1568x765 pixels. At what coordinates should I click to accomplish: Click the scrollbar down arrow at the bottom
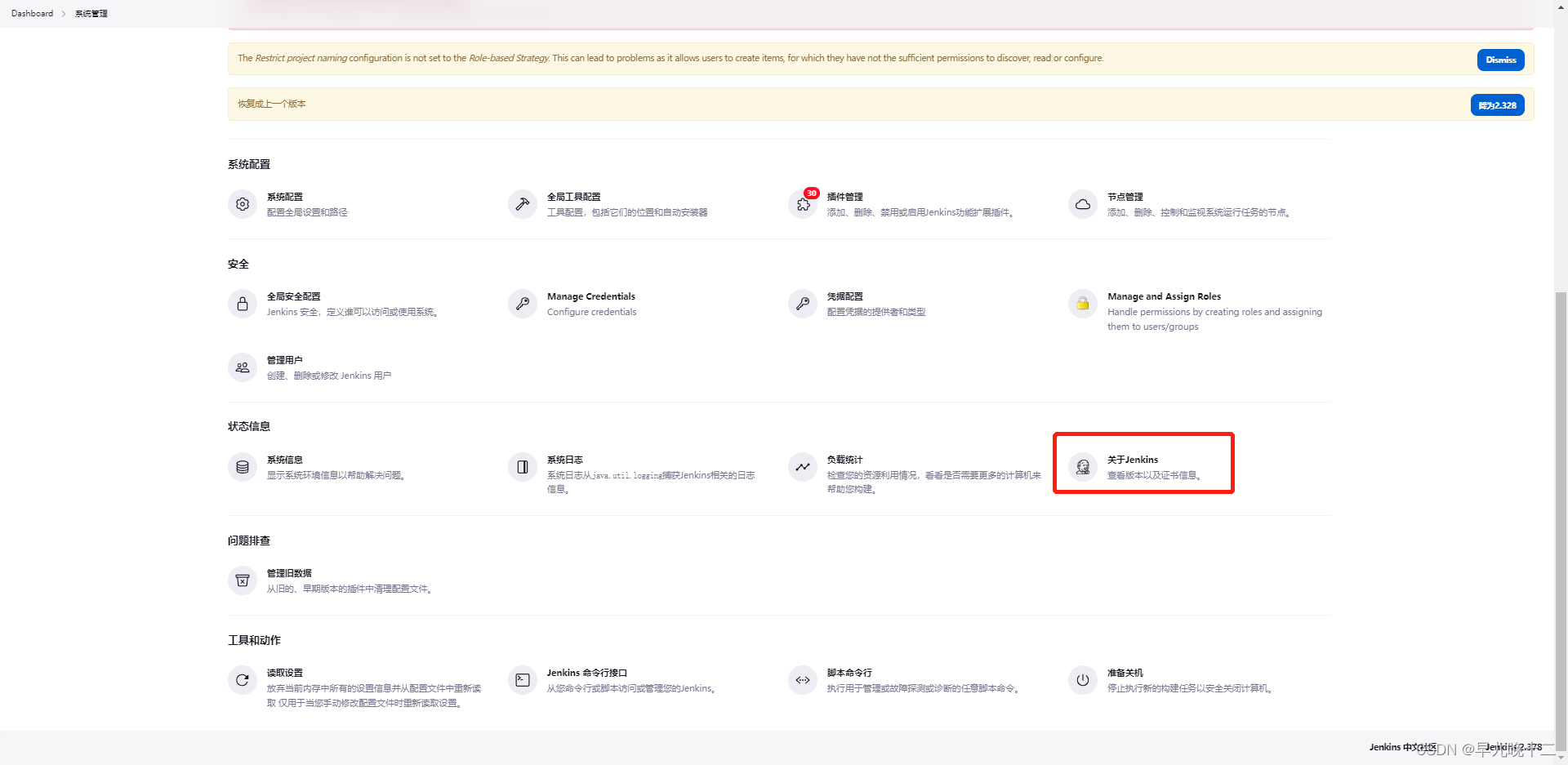(x=1561, y=758)
